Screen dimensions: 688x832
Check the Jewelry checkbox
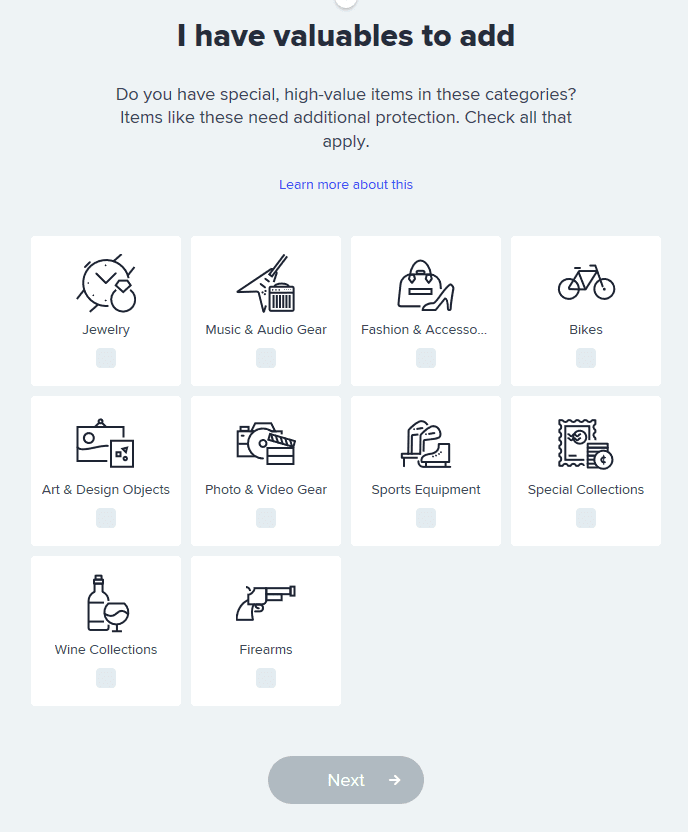tap(106, 358)
